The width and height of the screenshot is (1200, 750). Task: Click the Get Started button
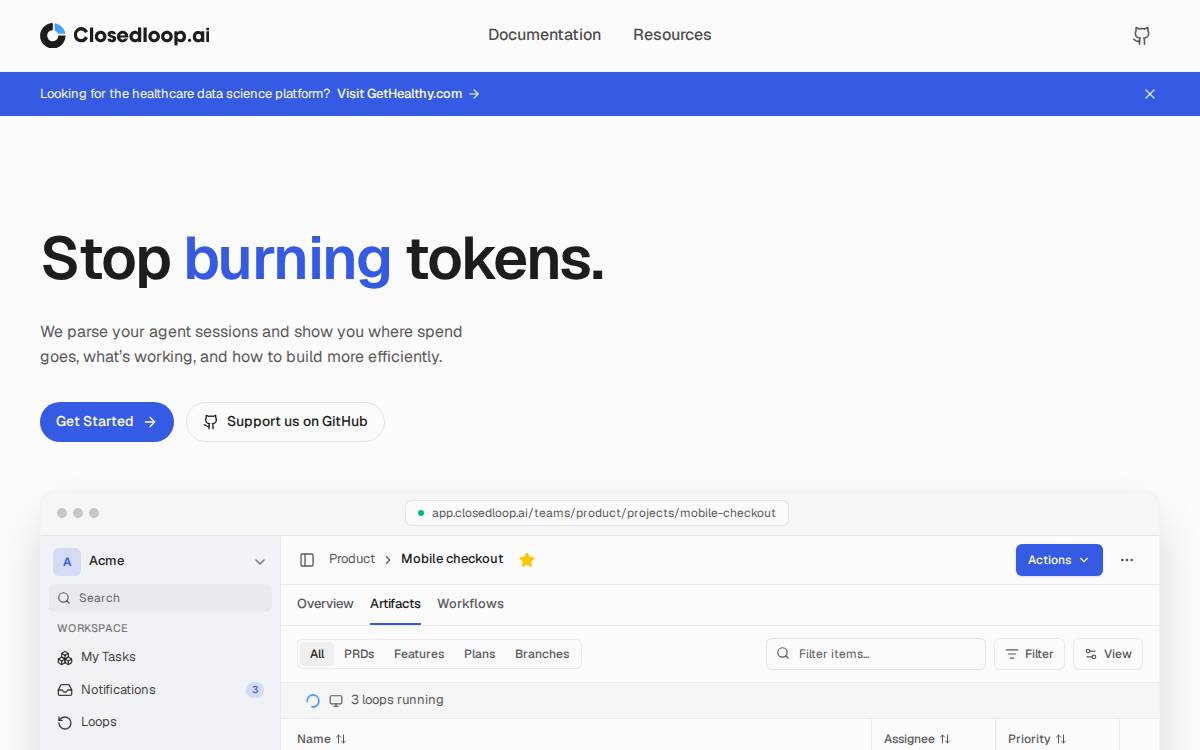[107, 422]
